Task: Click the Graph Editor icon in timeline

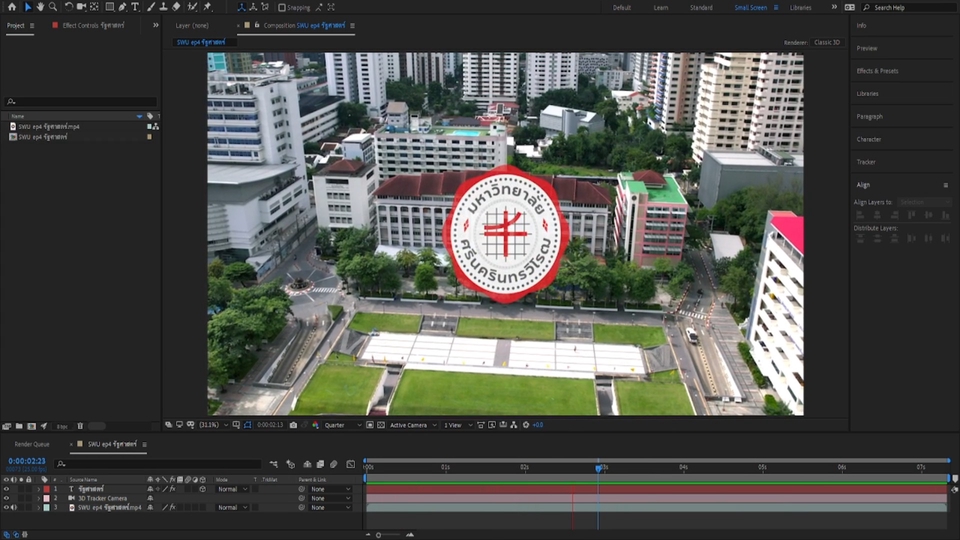Action: point(351,464)
